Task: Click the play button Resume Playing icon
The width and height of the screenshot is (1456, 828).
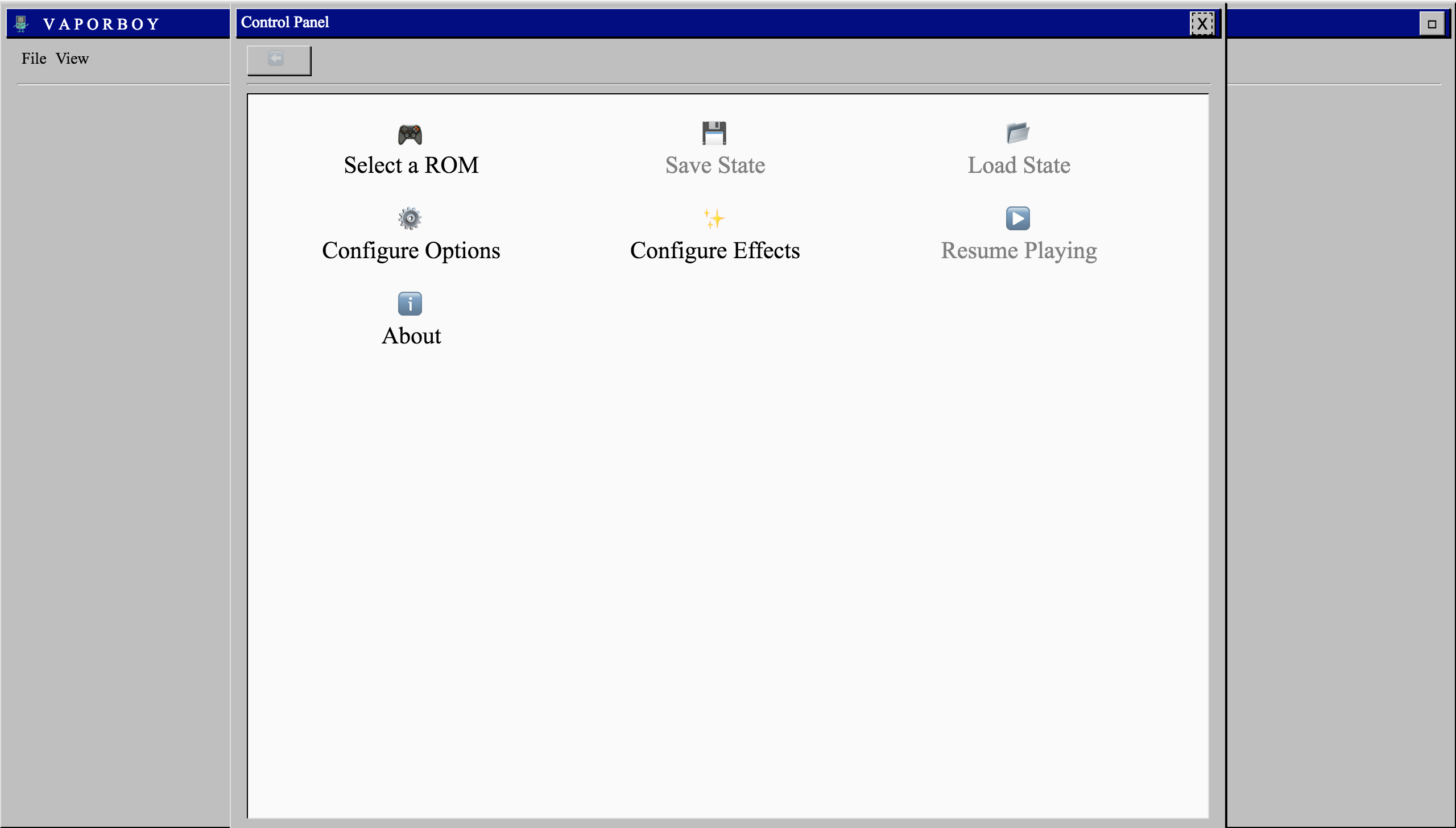Action: tap(1017, 218)
